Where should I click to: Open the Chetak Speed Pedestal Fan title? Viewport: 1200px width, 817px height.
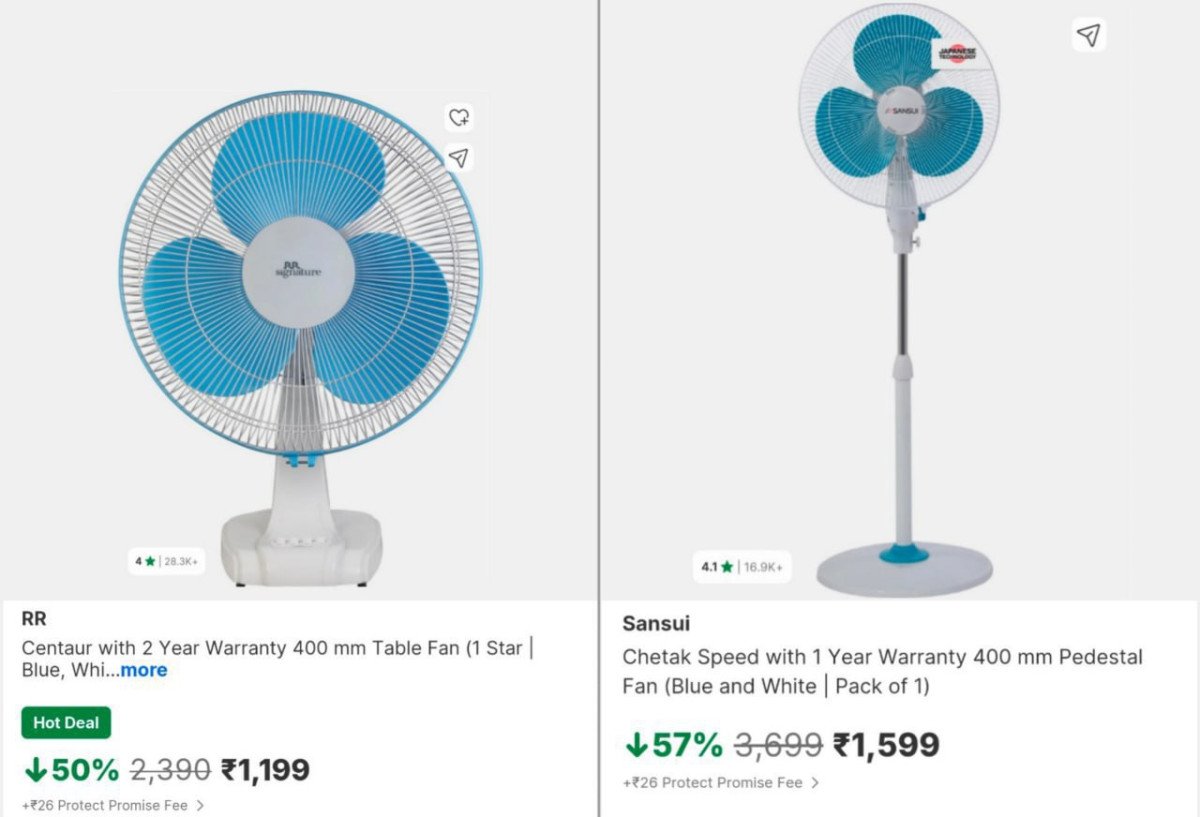(x=880, y=658)
